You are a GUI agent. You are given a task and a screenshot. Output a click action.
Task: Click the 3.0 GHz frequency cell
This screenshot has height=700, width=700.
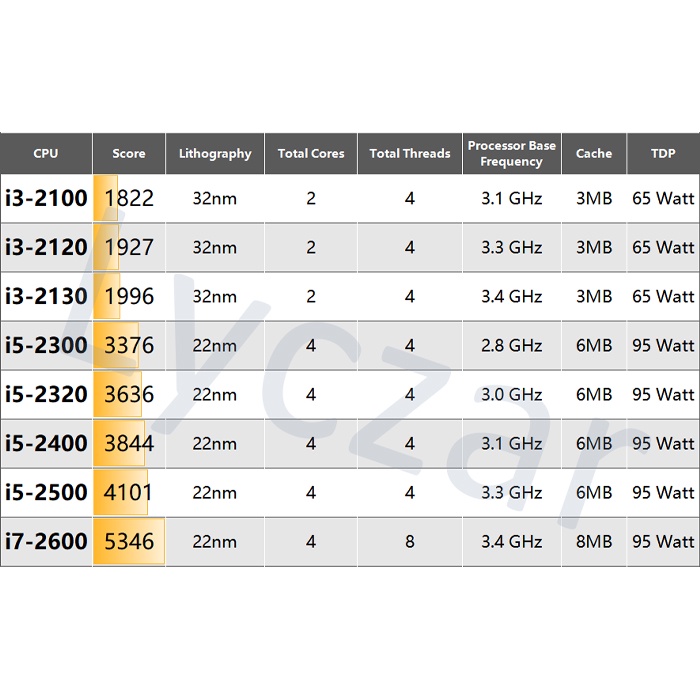(x=511, y=394)
